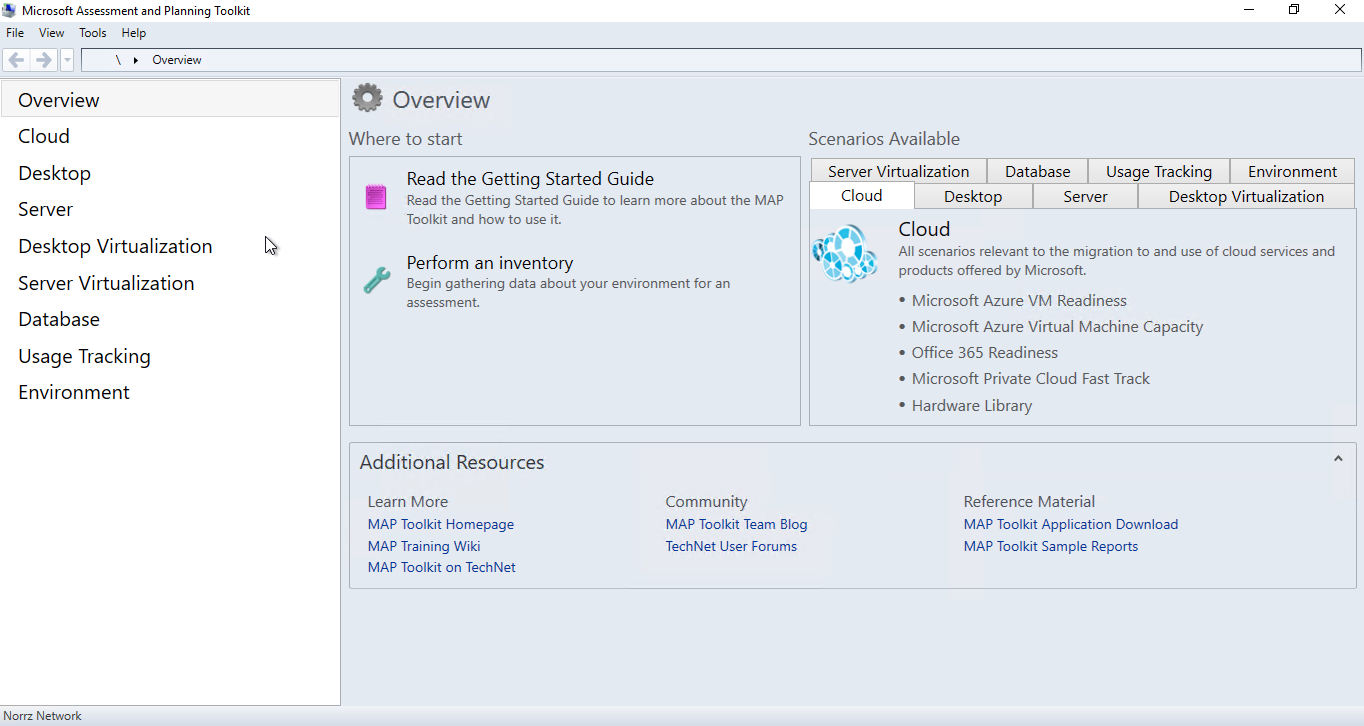Open the MAP Toolkit Homepage link
The width and height of the screenshot is (1364, 726).
pos(440,524)
